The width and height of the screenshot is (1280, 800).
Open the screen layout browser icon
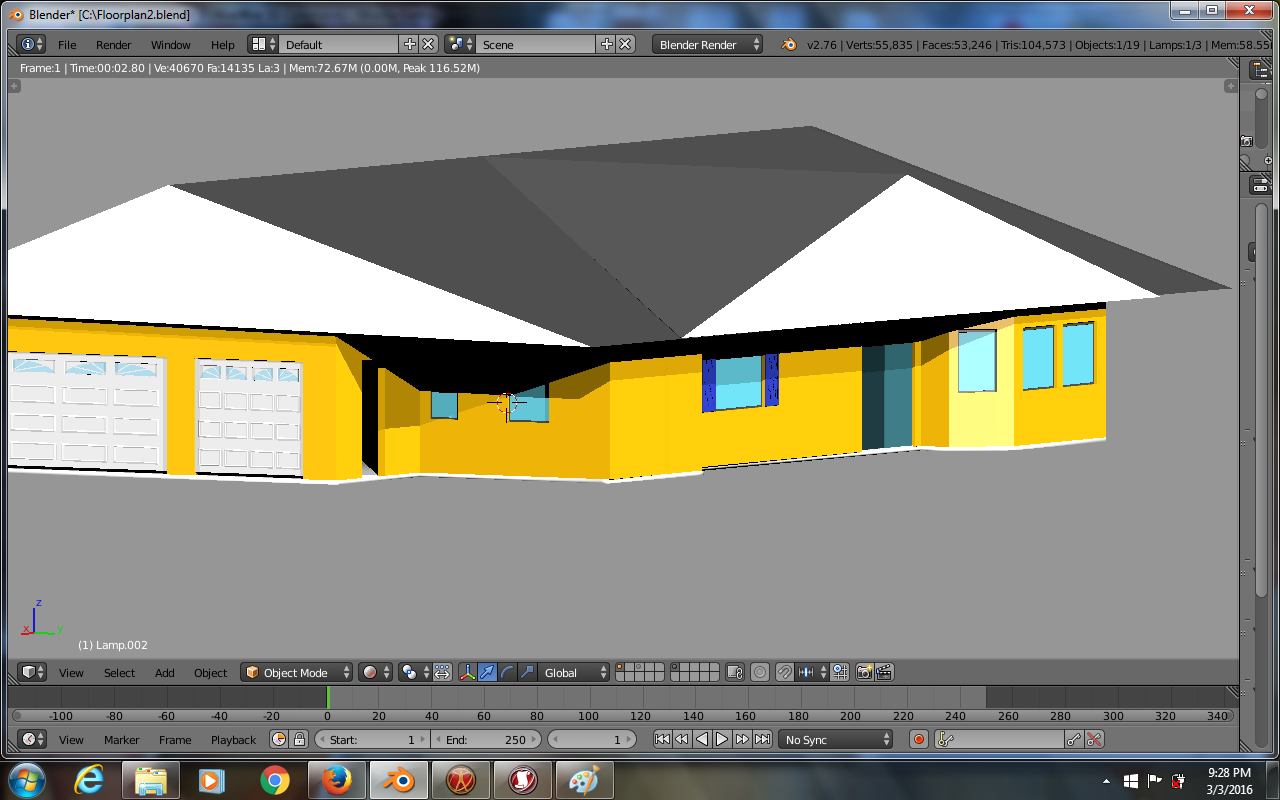pyautogui.click(x=263, y=44)
